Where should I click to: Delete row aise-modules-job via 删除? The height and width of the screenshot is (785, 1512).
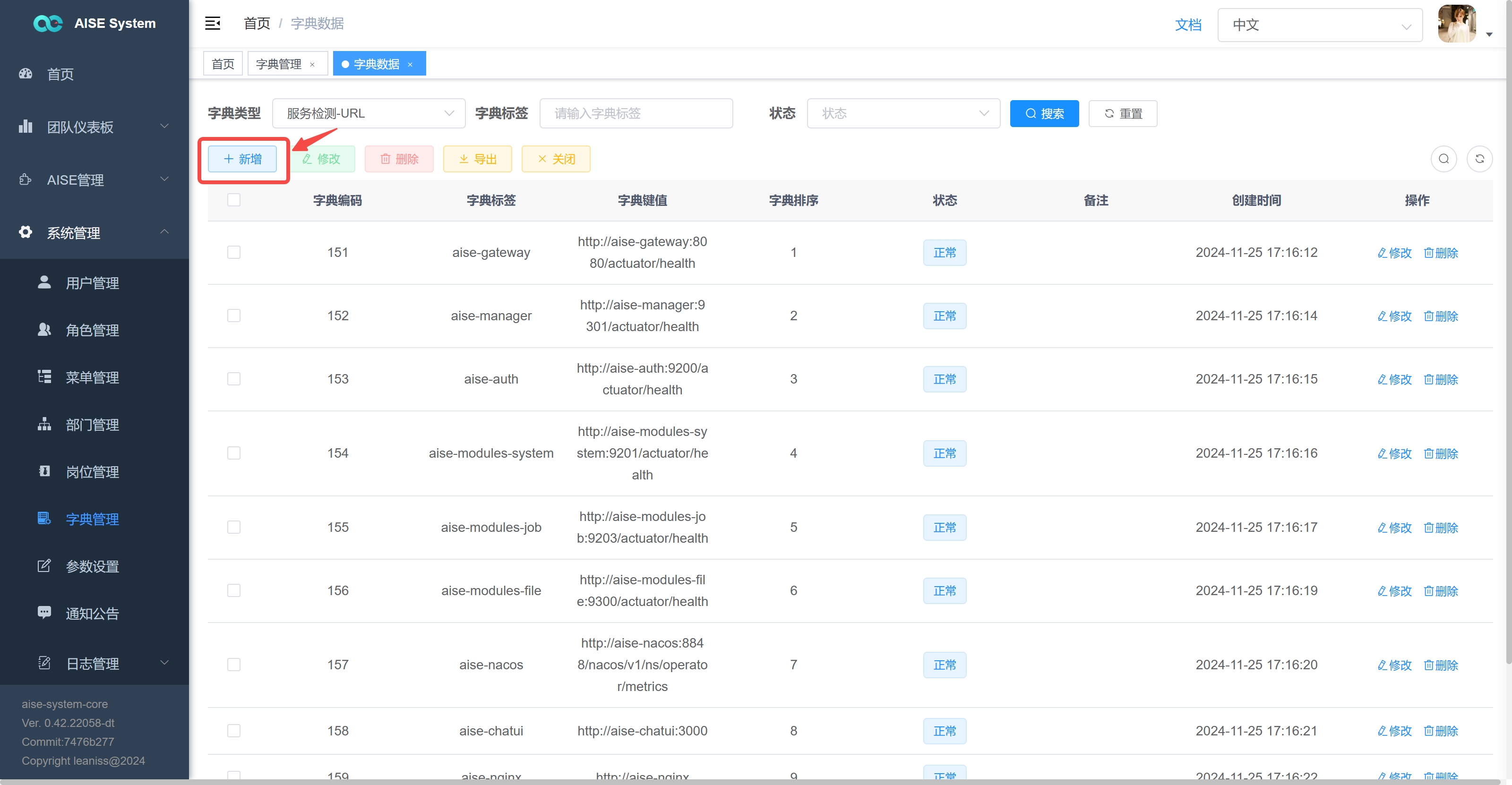tap(1441, 528)
